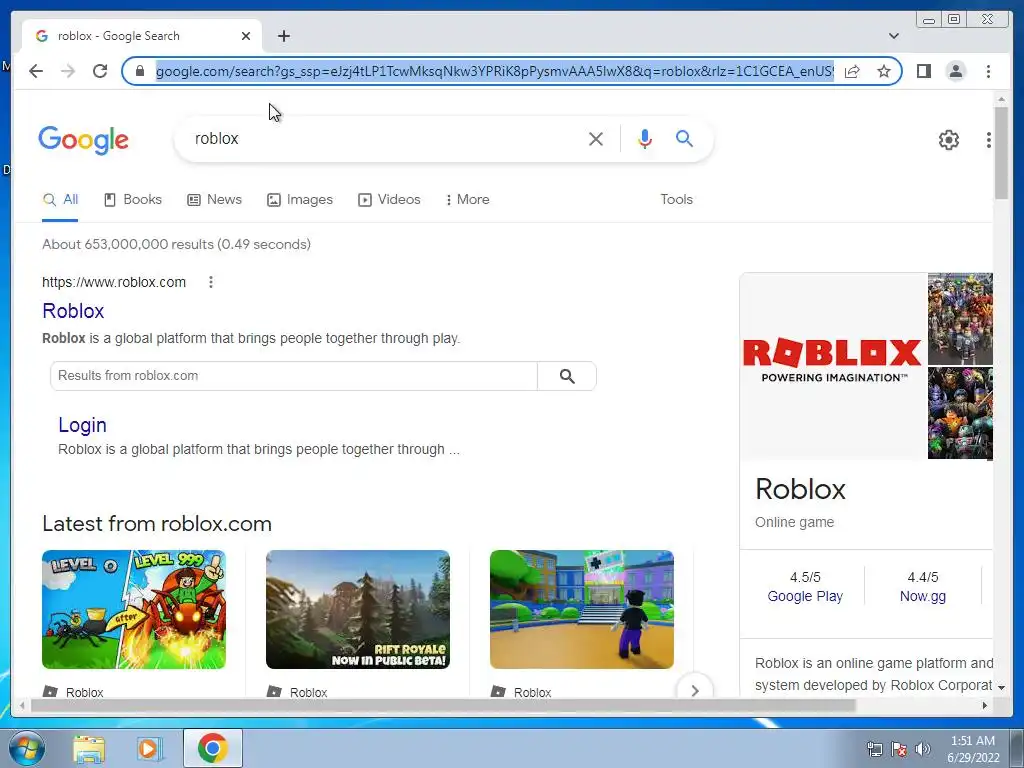The height and width of the screenshot is (768, 1024).
Task: Click the Results from roblox.com field
Action: pos(294,376)
